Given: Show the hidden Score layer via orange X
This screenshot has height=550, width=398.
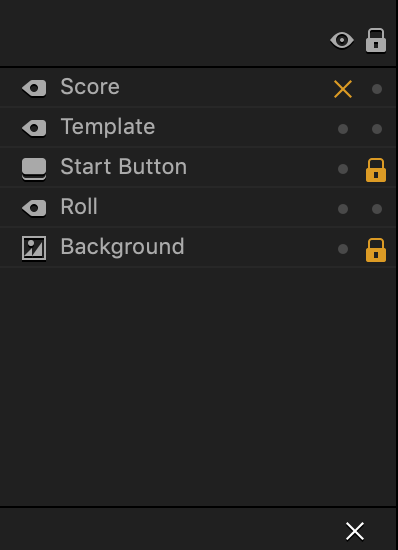Looking at the screenshot, I should click(x=343, y=89).
